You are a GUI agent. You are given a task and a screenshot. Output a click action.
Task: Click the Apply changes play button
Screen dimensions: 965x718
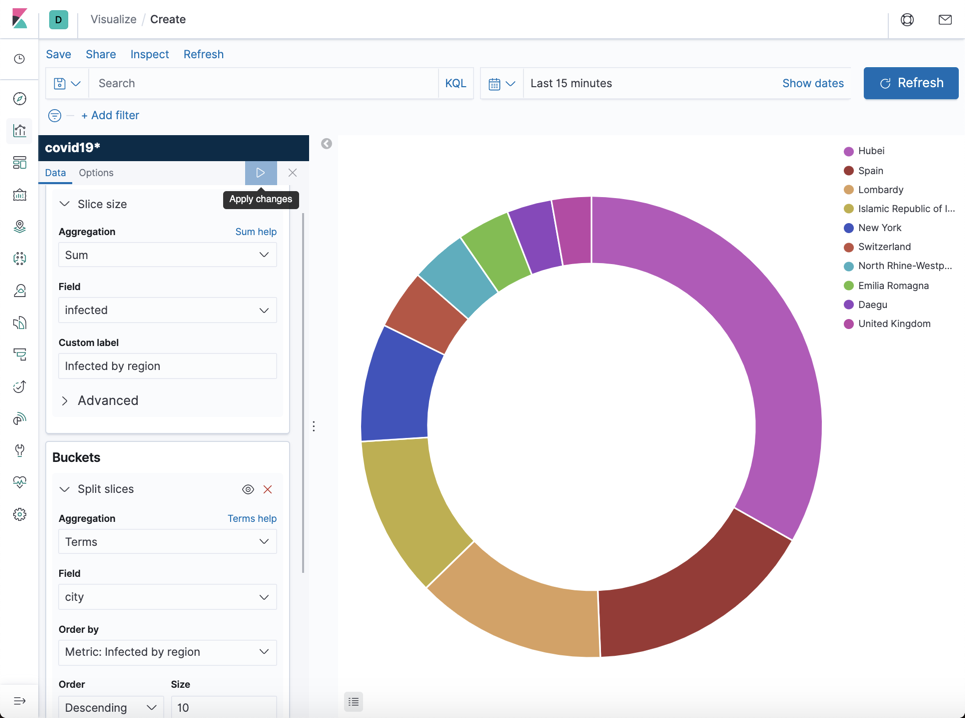coord(260,173)
